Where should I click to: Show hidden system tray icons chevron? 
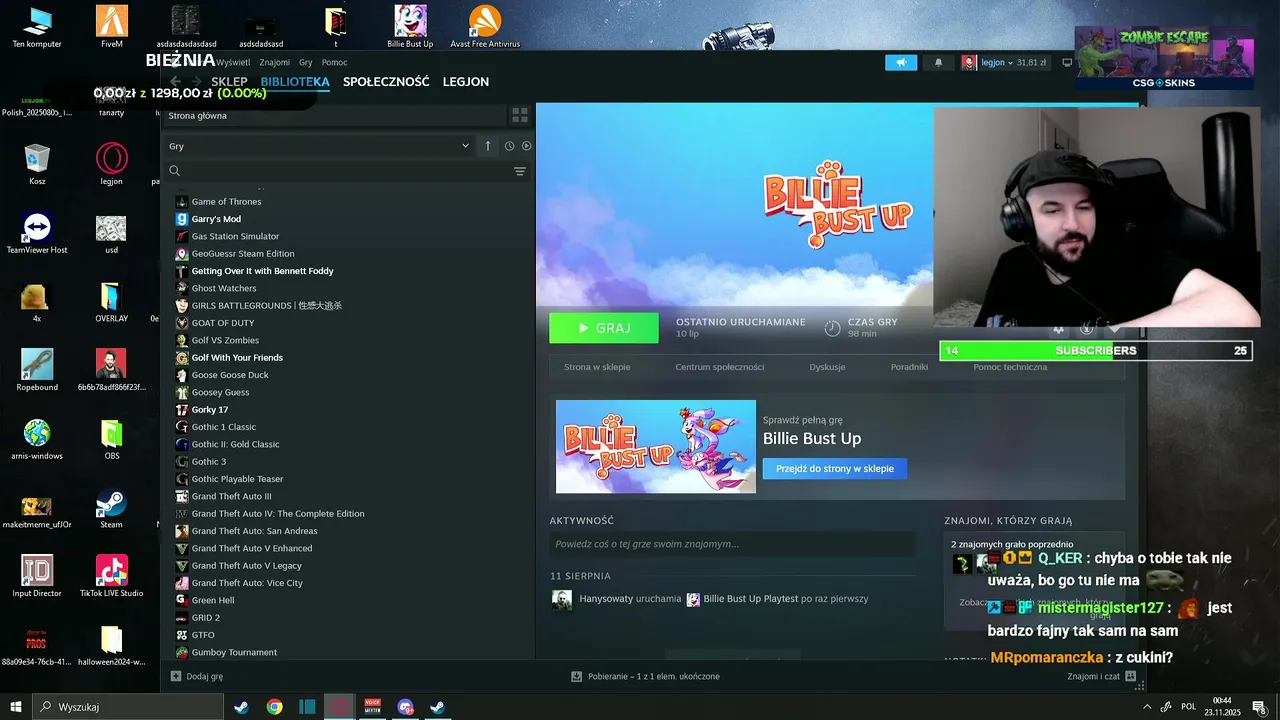pyautogui.click(x=1147, y=707)
